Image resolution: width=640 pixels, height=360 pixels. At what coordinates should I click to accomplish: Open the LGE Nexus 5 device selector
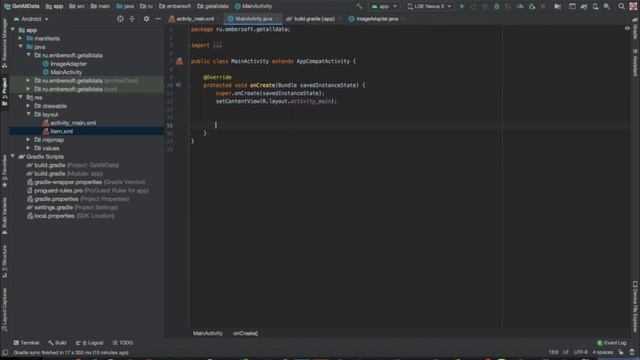429,6
